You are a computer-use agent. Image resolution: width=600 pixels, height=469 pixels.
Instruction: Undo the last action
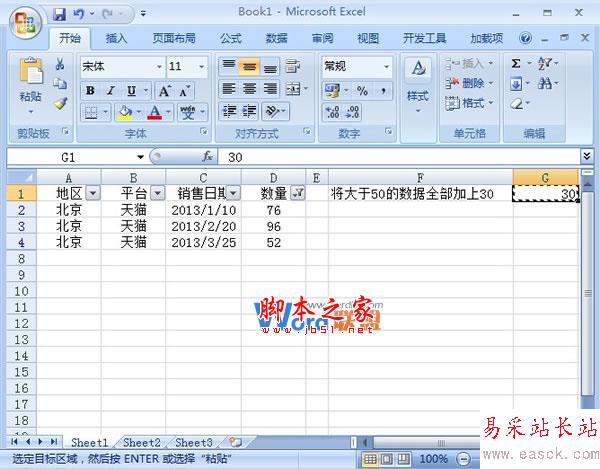point(79,14)
